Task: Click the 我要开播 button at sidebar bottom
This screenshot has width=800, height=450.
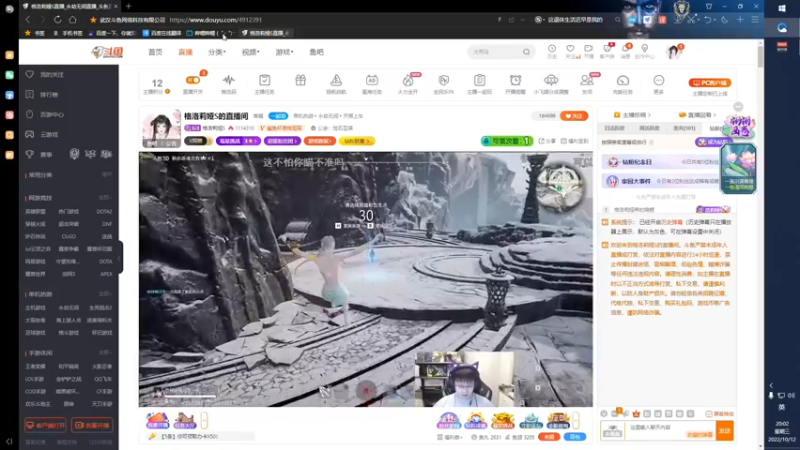Action: point(92,425)
